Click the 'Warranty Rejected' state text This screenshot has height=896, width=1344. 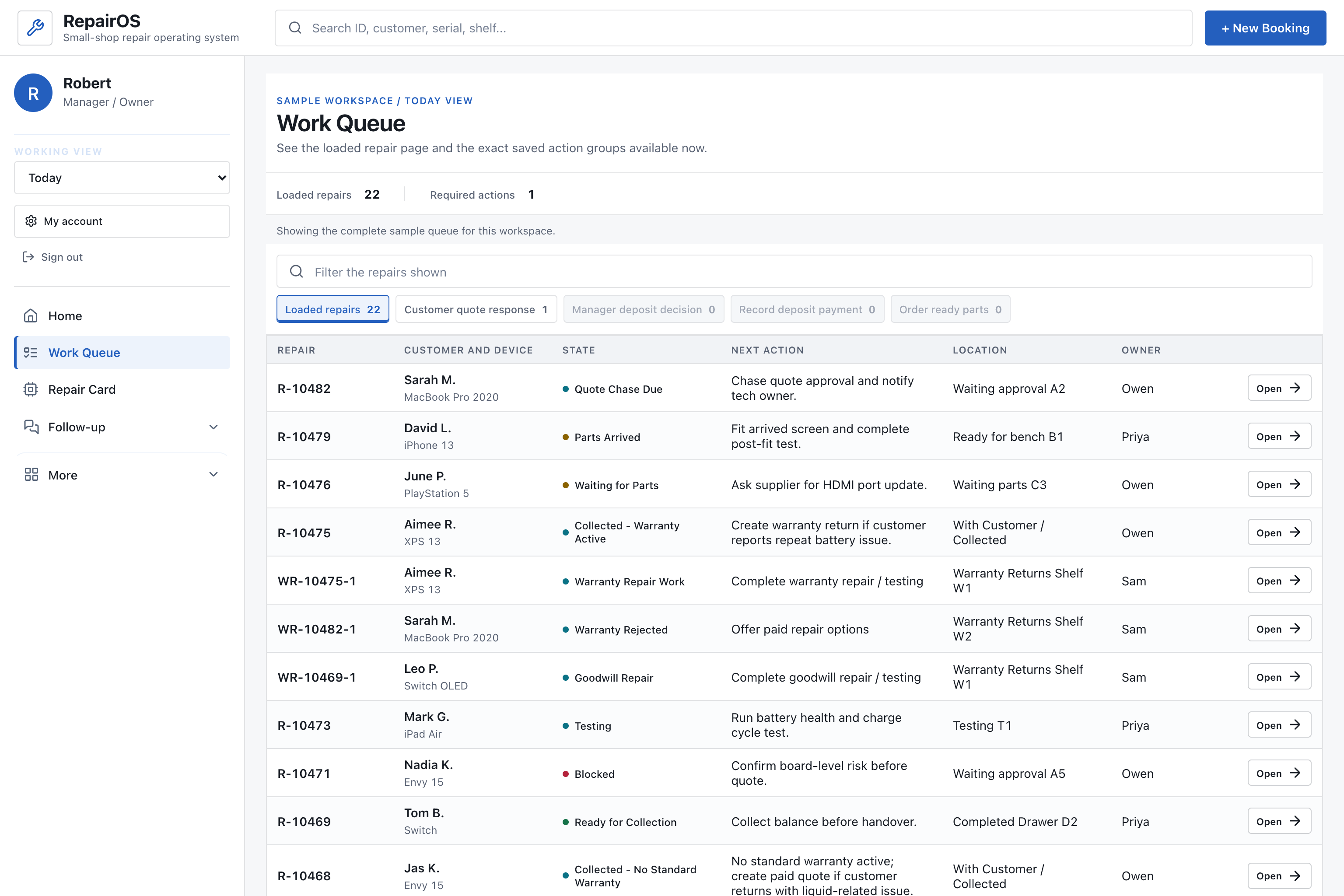pyautogui.click(x=620, y=630)
